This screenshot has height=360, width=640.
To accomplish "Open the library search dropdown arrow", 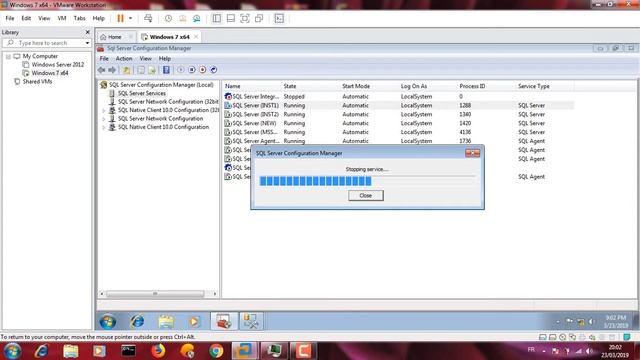I will (x=87, y=43).
